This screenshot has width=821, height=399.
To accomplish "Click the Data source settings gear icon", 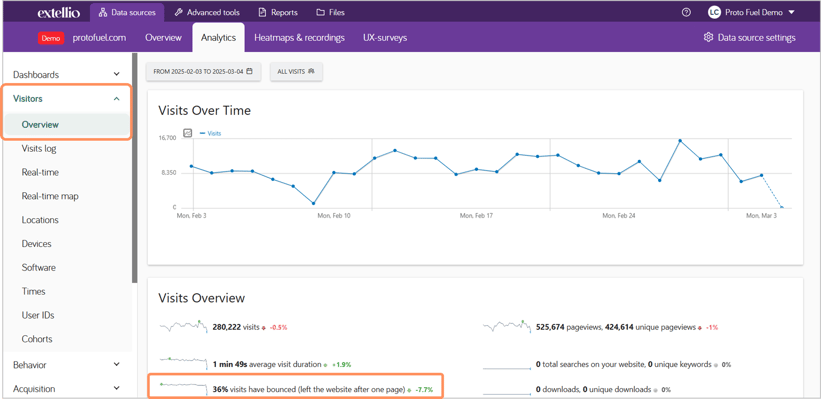I will [709, 38].
